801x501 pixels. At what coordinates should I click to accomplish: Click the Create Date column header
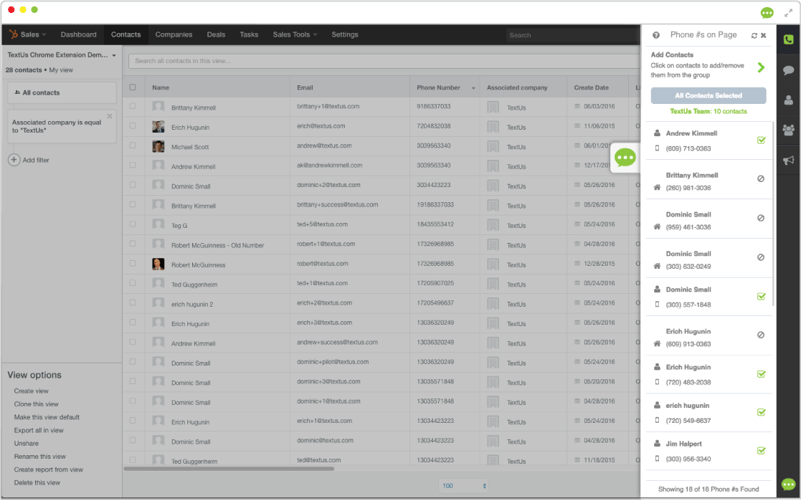pyautogui.click(x=591, y=88)
